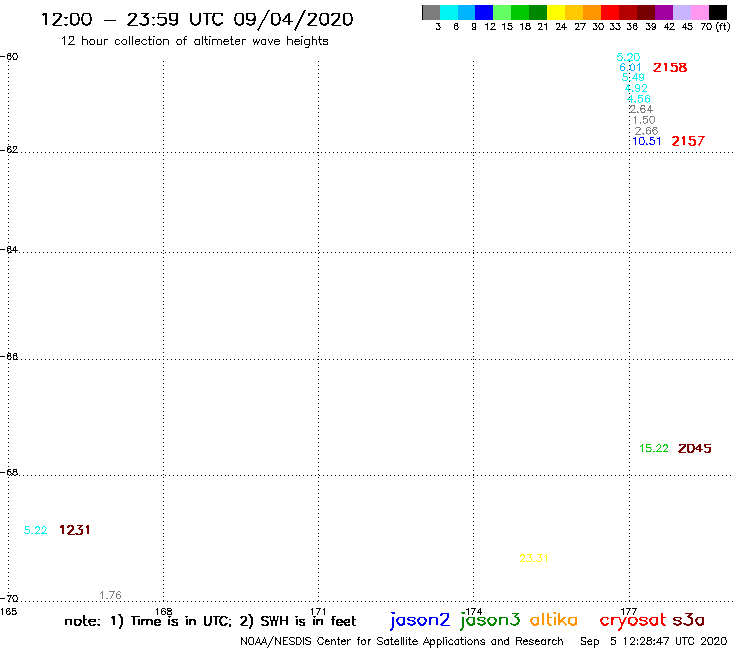
Task: Select the dark red time label 2045
Action: point(694,448)
